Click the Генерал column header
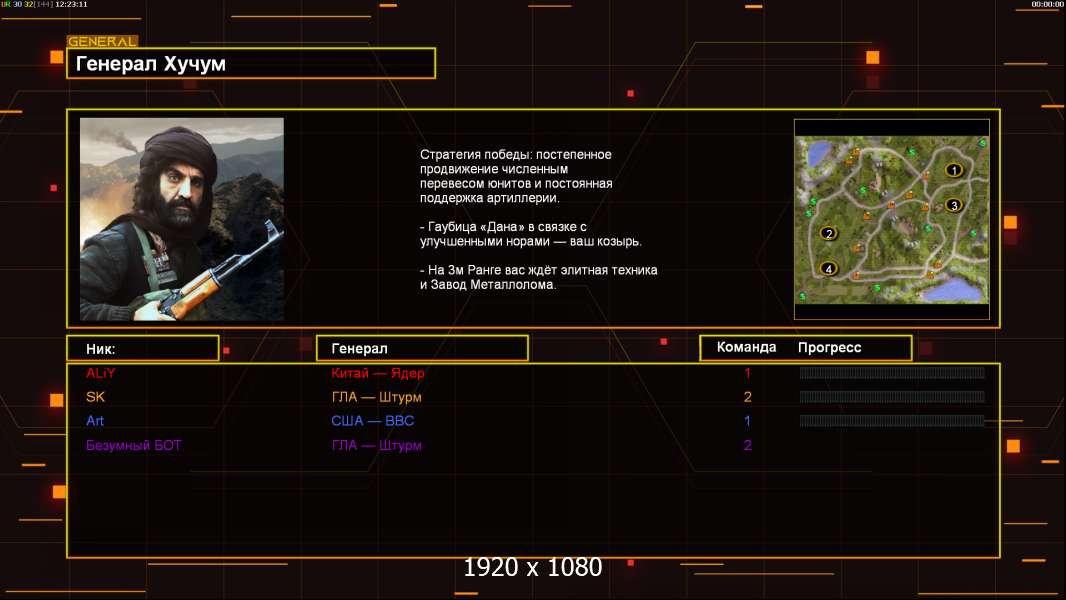The image size is (1066, 600). click(422, 349)
